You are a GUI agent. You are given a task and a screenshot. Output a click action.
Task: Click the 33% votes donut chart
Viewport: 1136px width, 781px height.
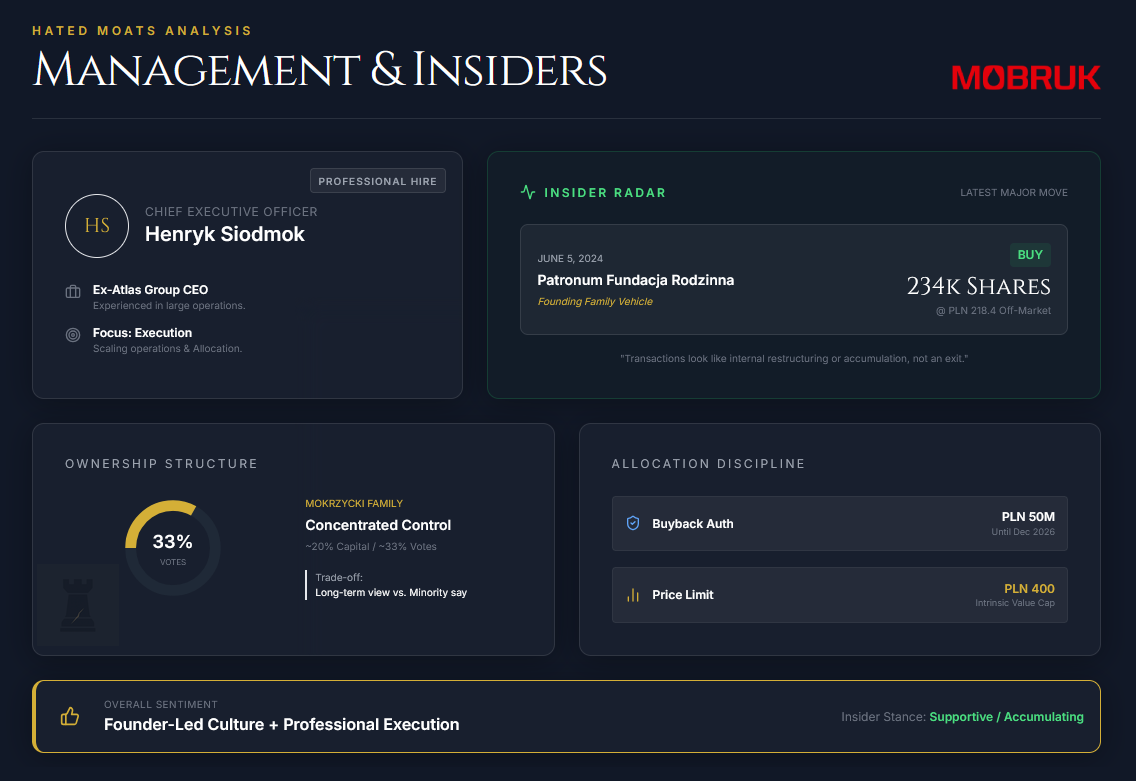(x=172, y=548)
